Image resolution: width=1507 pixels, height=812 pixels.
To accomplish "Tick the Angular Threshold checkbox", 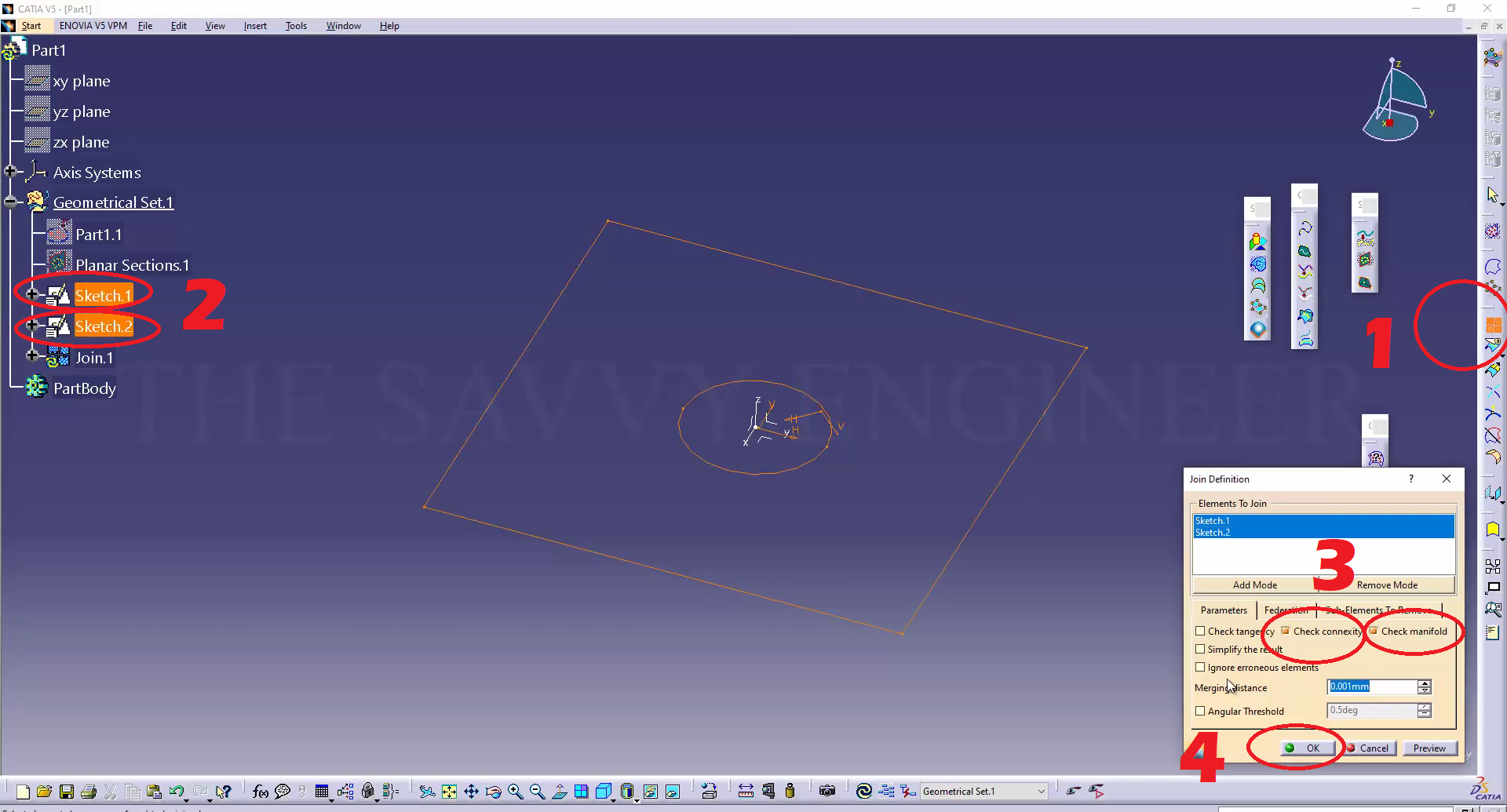I will [x=1200, y=712].
